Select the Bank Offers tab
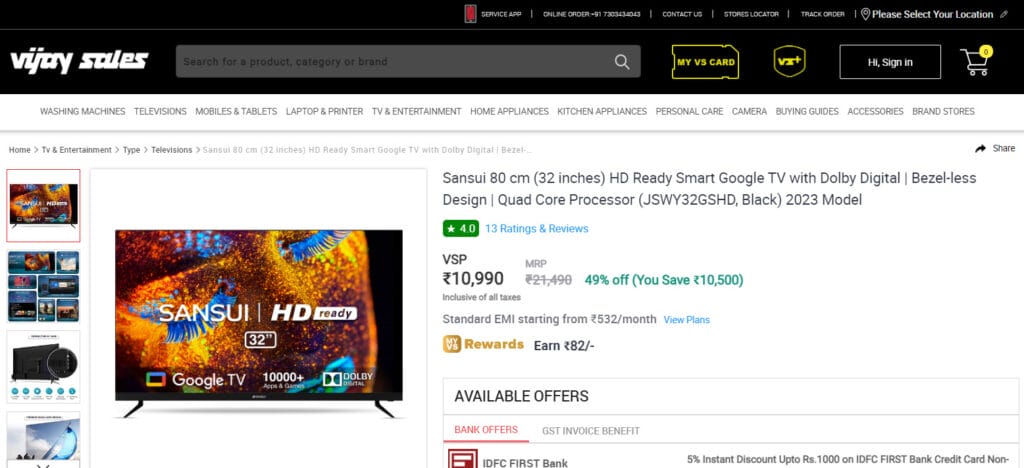Image resolution: width=1024 pixels, height=468 pixels. point(486,429)
